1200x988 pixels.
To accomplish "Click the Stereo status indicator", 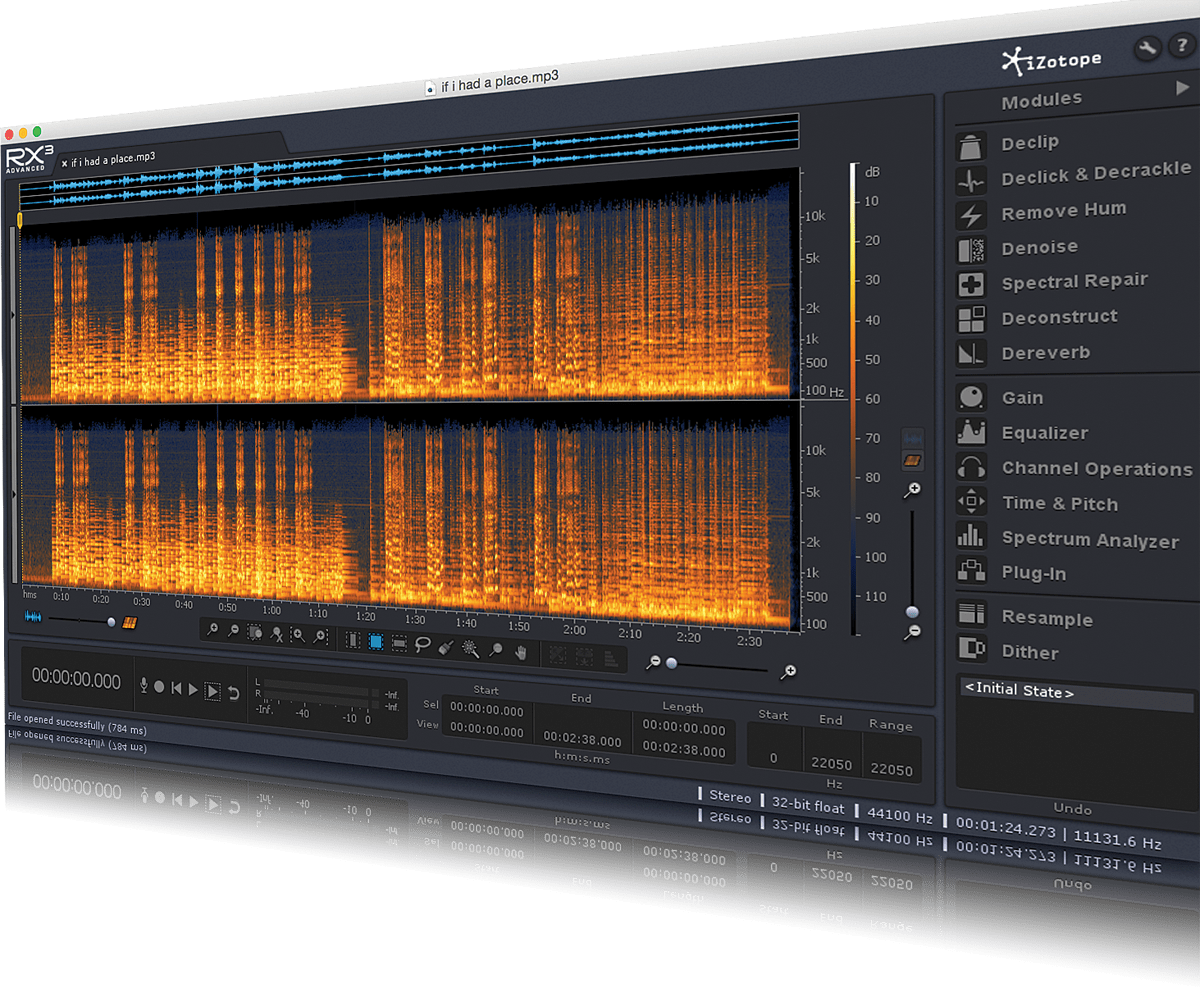I will [729, 798].
